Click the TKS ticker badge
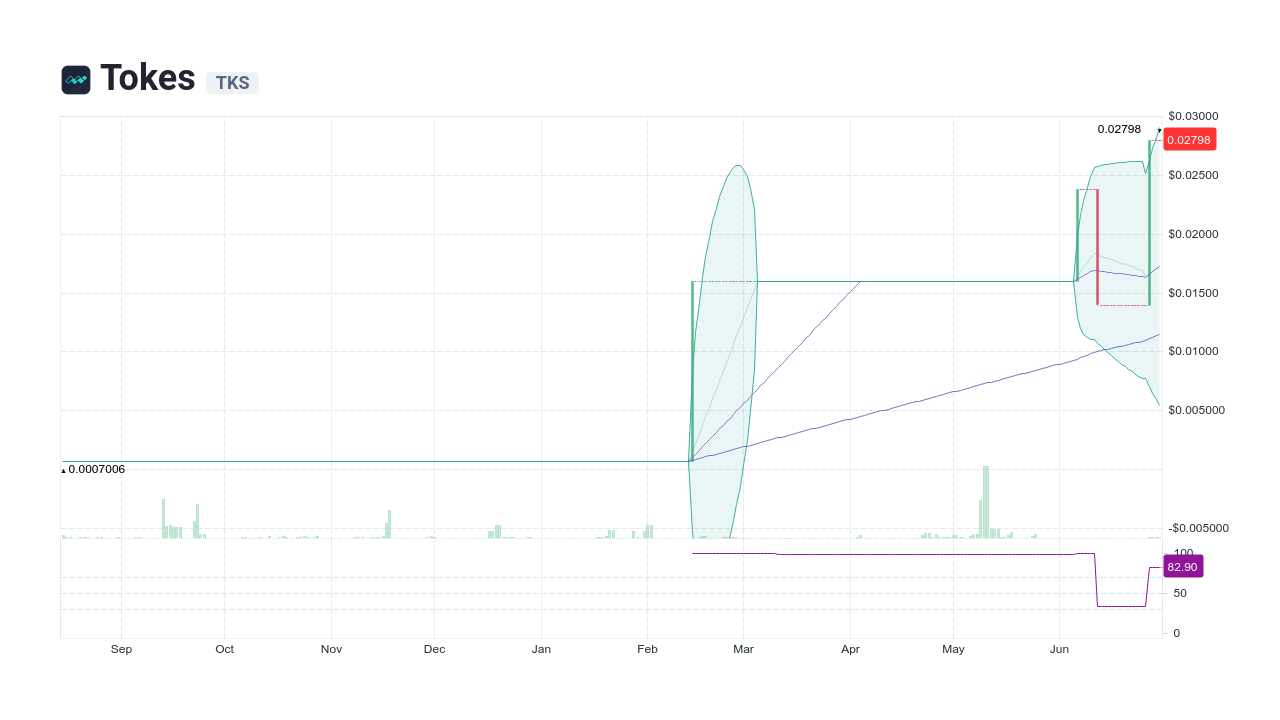Image resolution: width=1280 pixels, height=720 pixels. click(232, 83)
